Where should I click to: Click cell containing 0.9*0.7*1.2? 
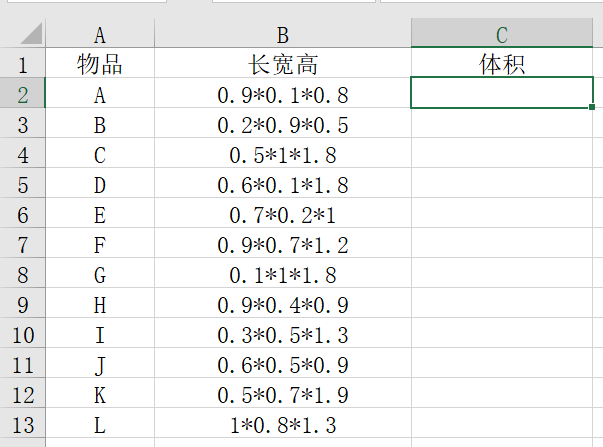point(283,243)
